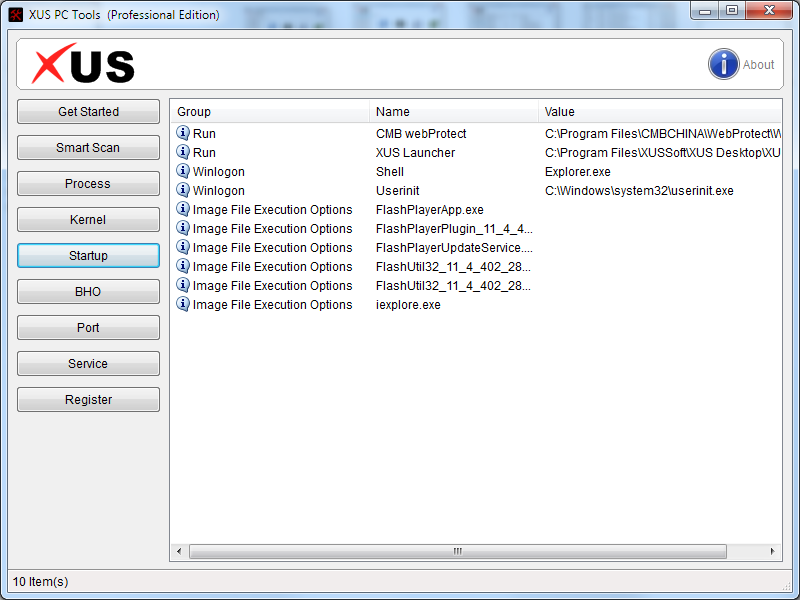Open the Port section

point(88,328)
